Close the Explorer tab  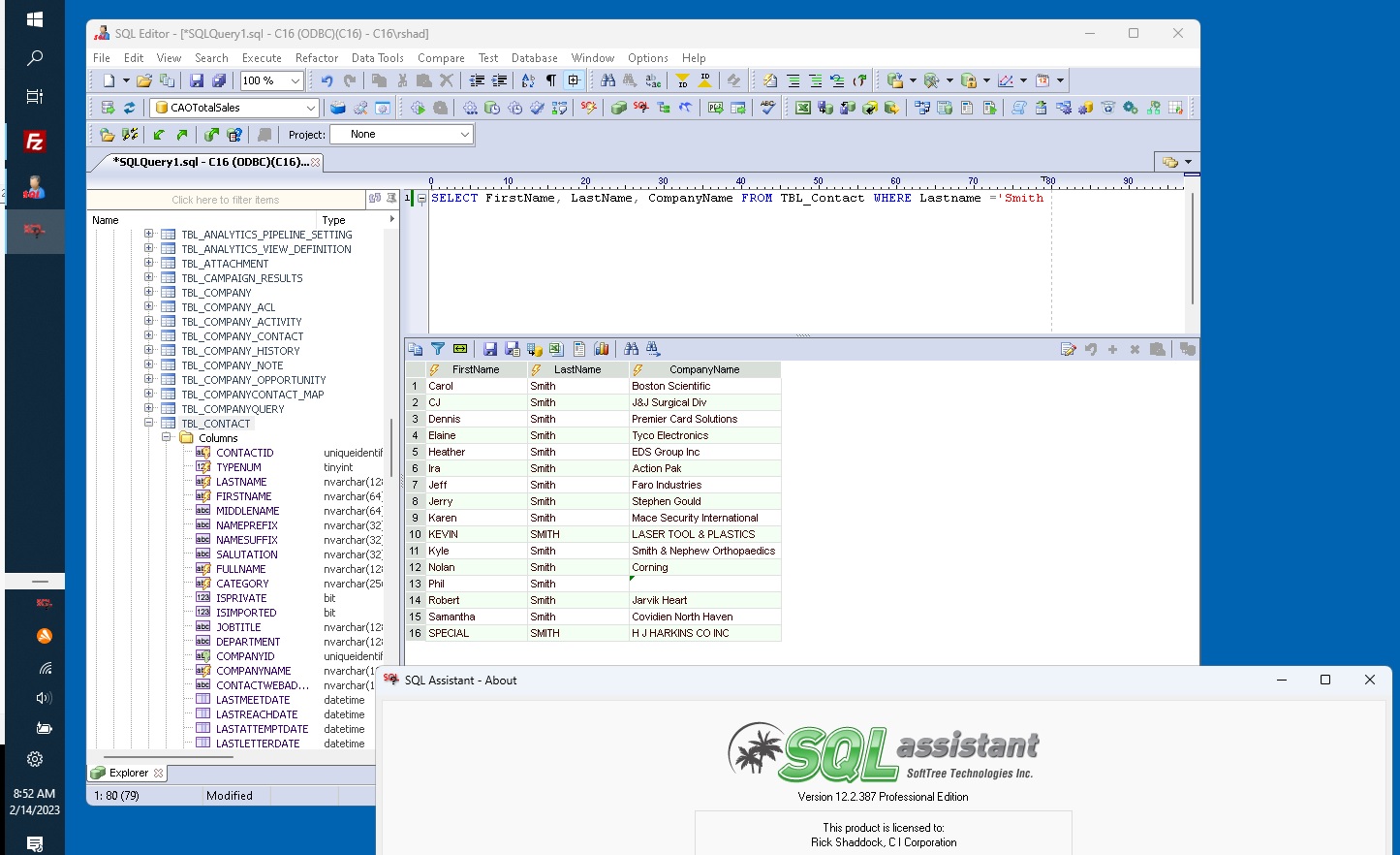(159, 773)
